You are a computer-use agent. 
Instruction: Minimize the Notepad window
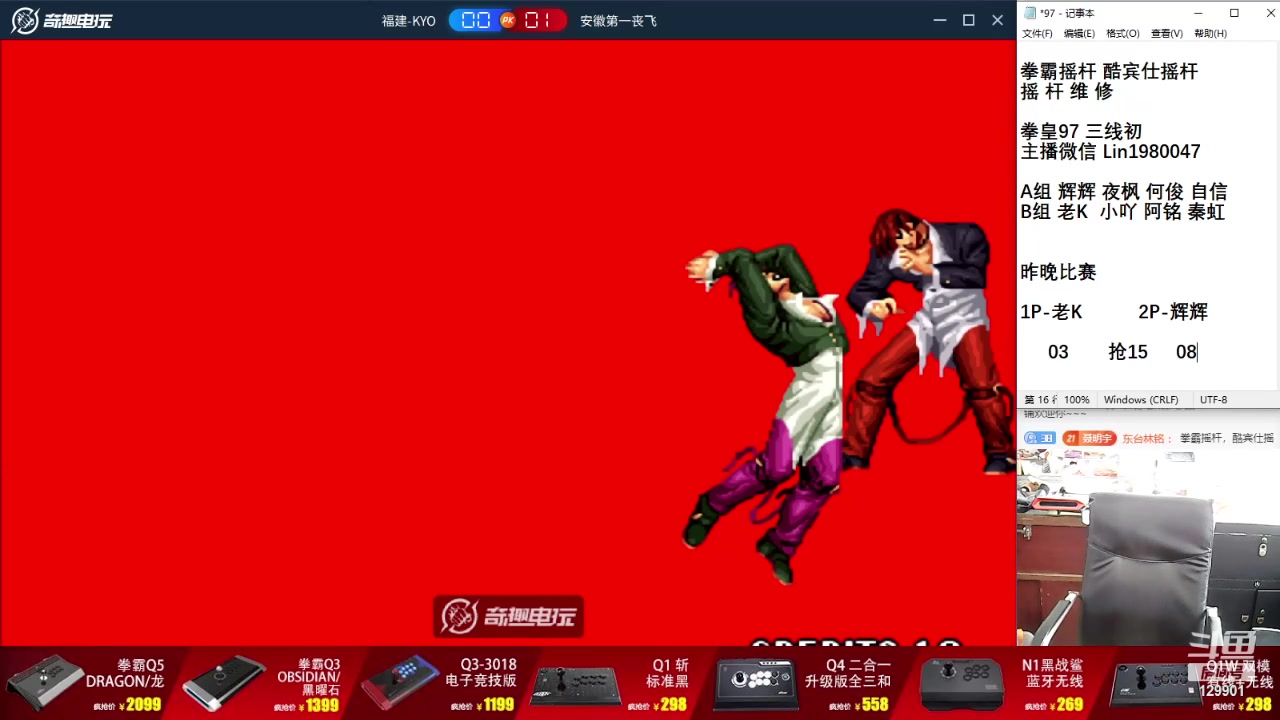(x=1200, y=13)
